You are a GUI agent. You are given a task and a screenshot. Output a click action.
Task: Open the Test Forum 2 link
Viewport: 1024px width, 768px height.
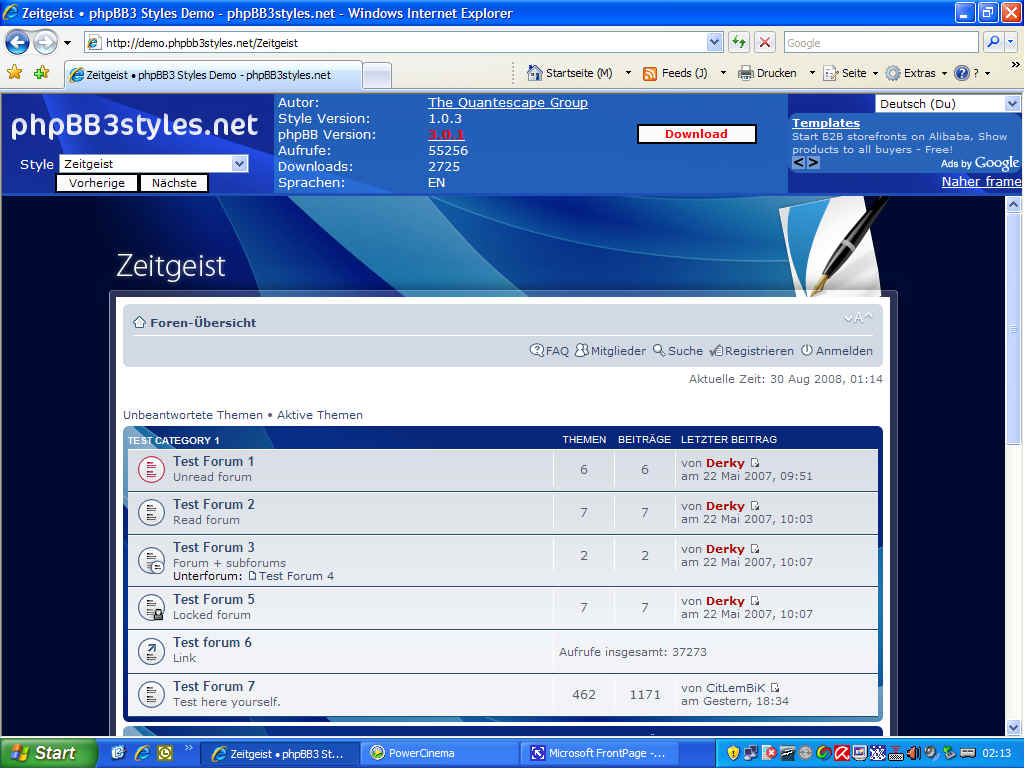coord(214,504)
